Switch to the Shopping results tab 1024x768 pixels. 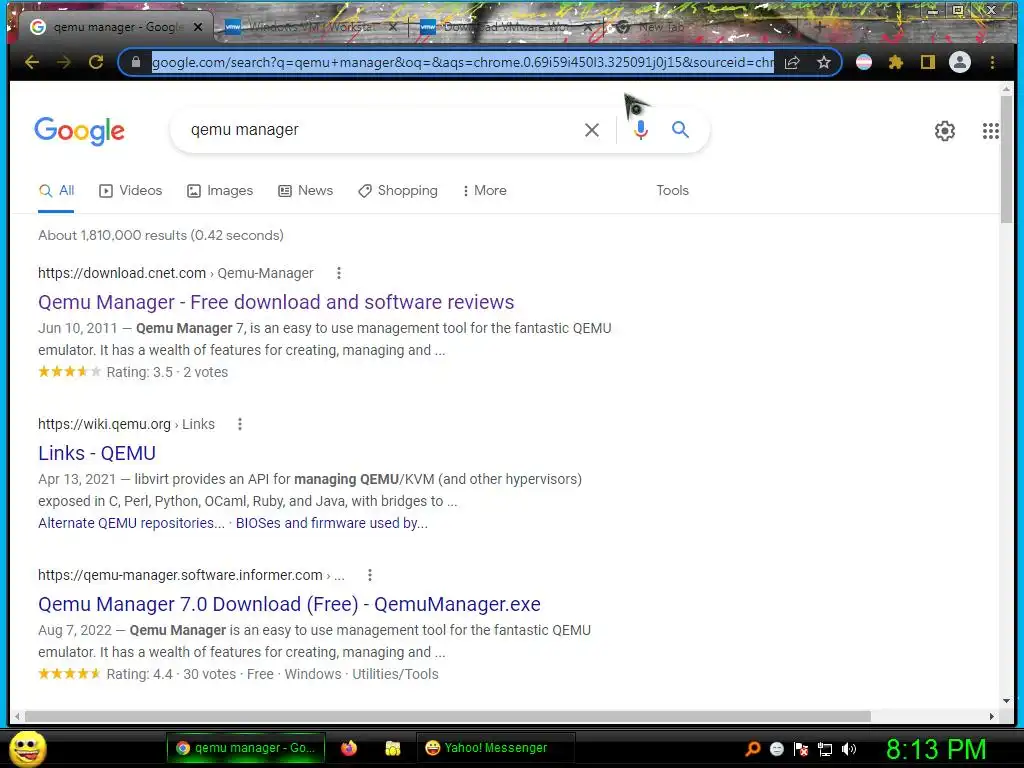pos(398,191)
